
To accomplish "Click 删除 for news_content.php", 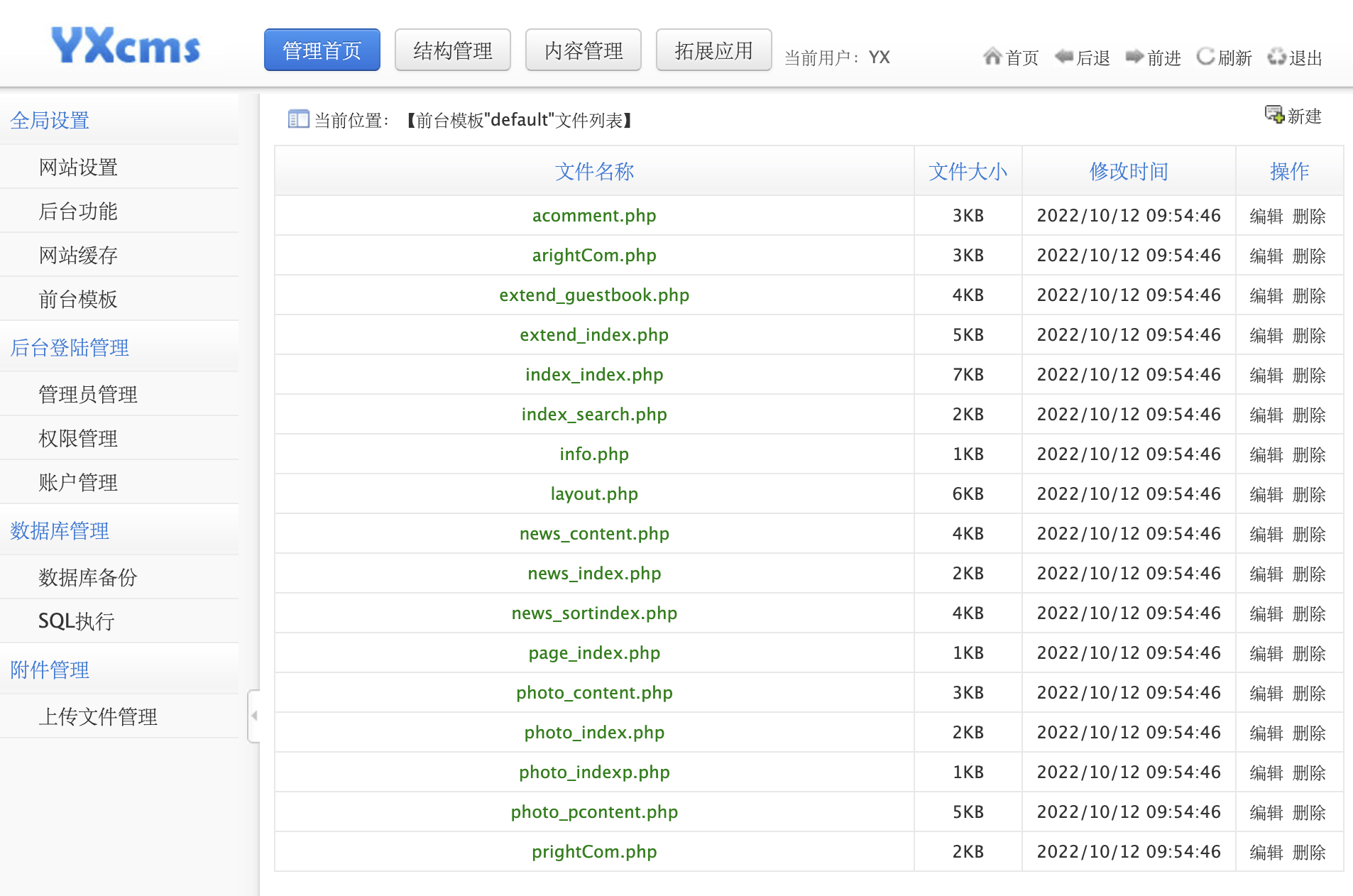I will pos(1309,535).
